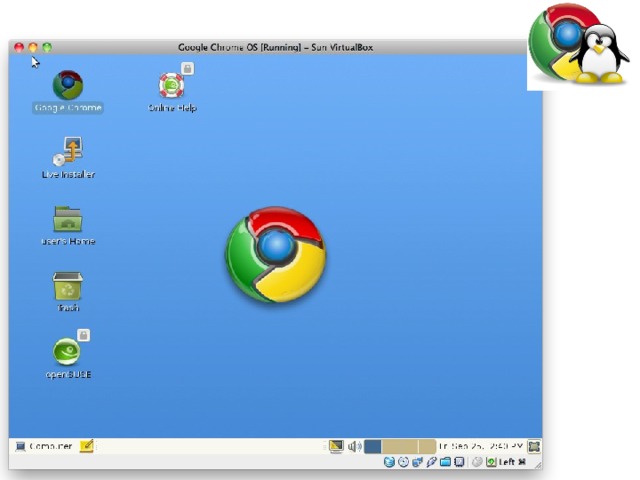
Task: Open the Online Help desktop shortcut
Action: click(171, 85)
